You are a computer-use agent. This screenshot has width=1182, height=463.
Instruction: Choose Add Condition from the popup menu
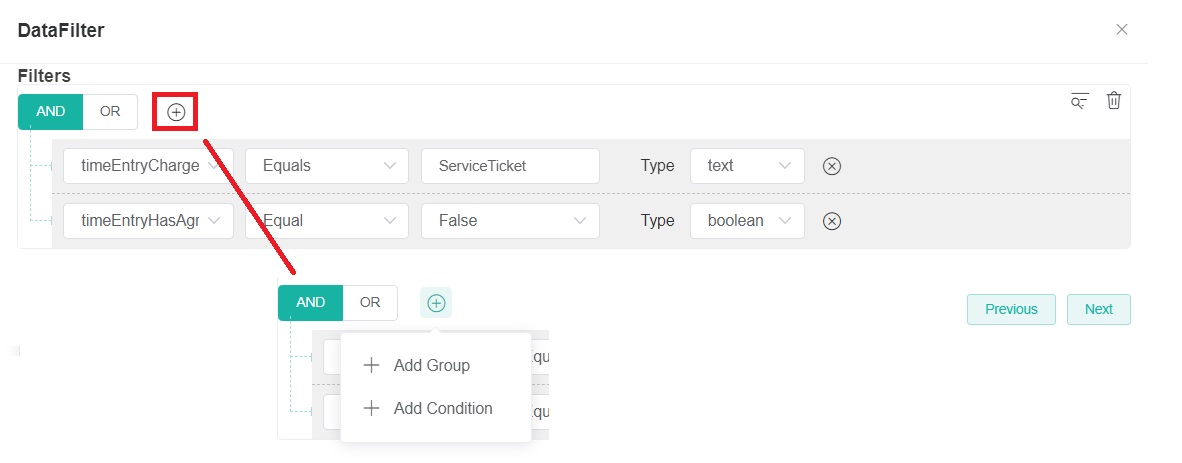[442, 408]
